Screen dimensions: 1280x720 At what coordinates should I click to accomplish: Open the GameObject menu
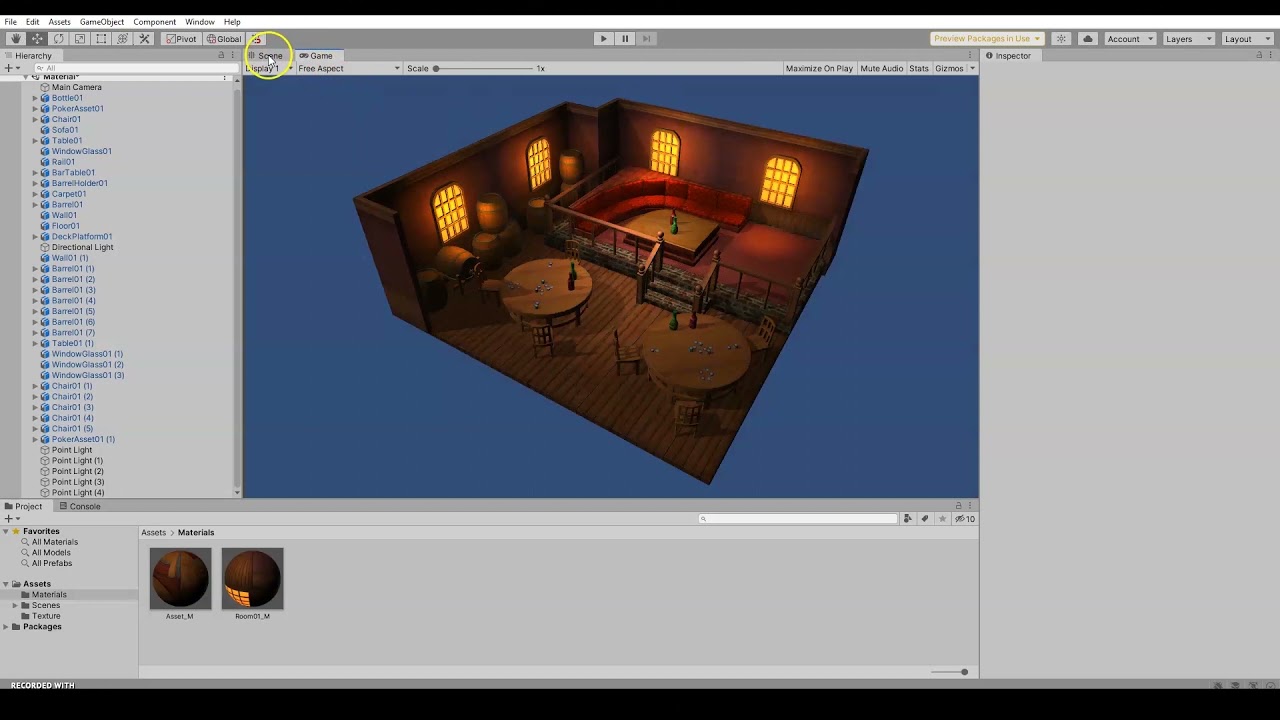(x=102, y=22)
